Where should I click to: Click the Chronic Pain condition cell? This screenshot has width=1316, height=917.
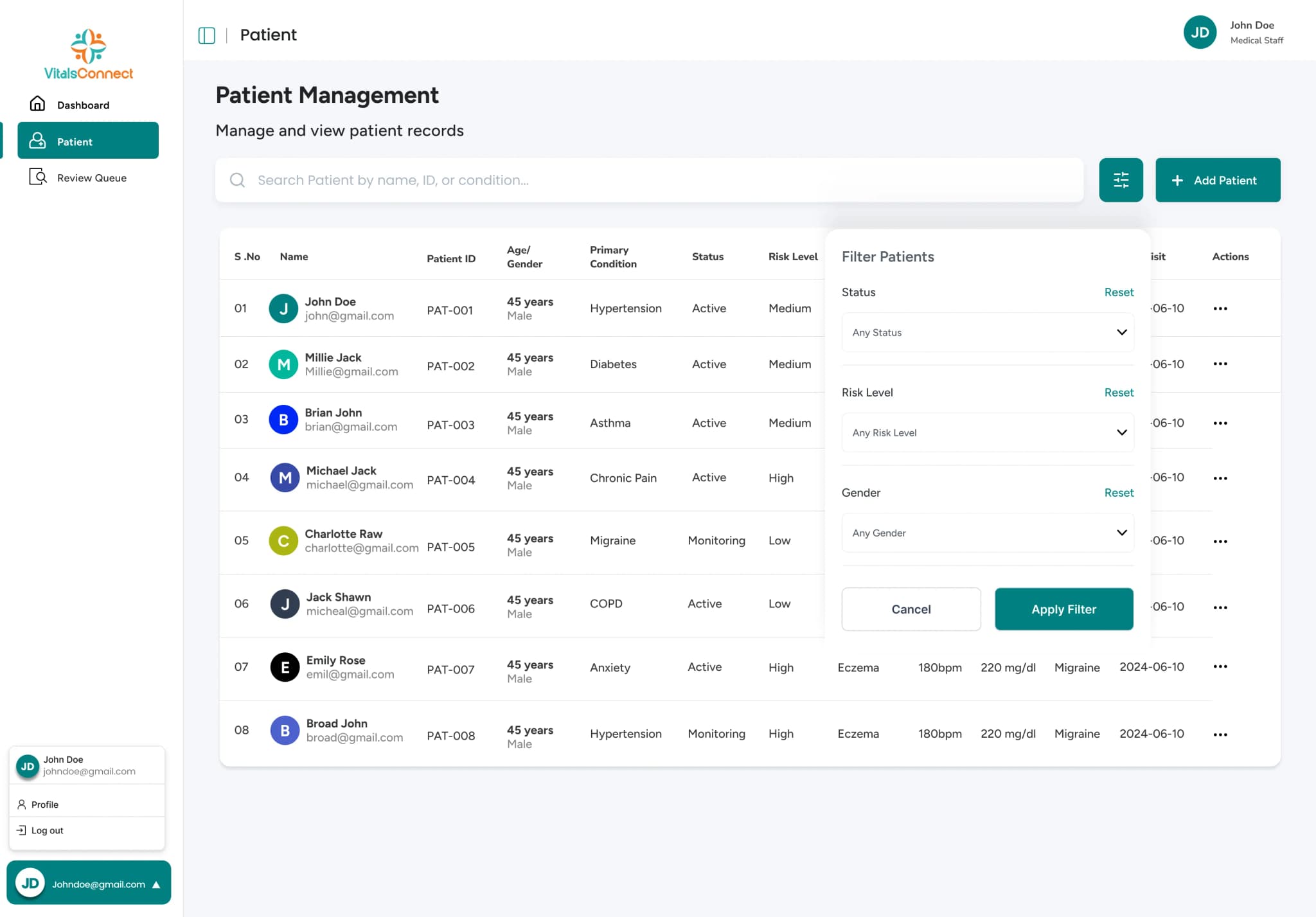pyautogui.click(x=623, y=478)
